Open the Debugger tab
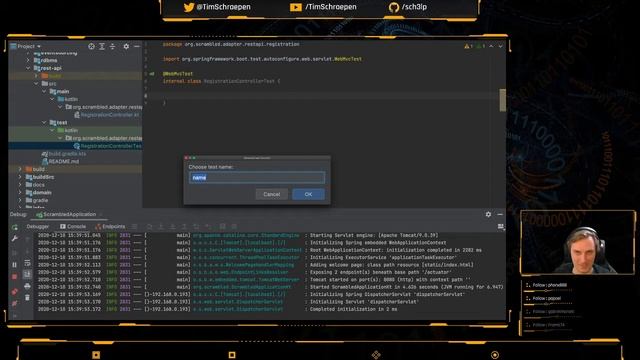The image size is (640, 360). coord(38,227)
